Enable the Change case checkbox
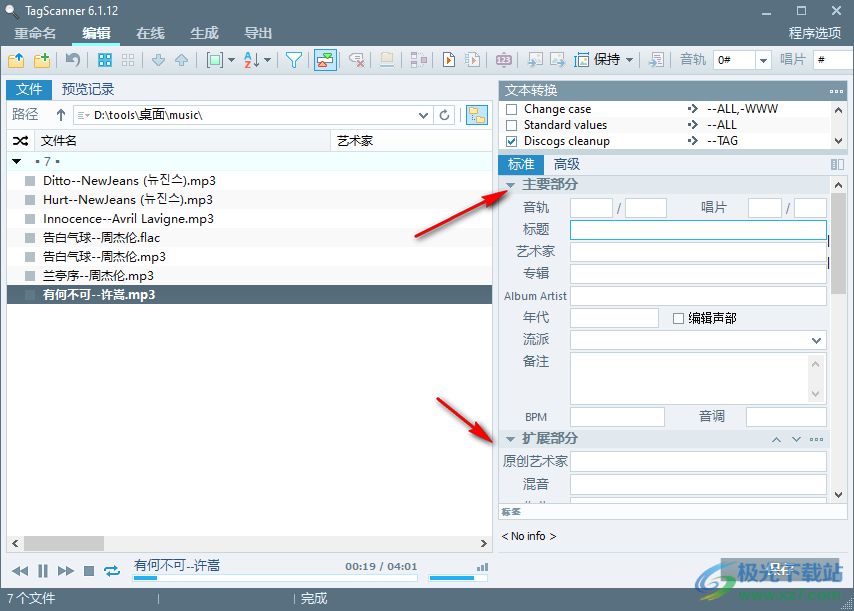Image resolution: width=854 pixels, height=611 pixels. [x=509, y=109]
